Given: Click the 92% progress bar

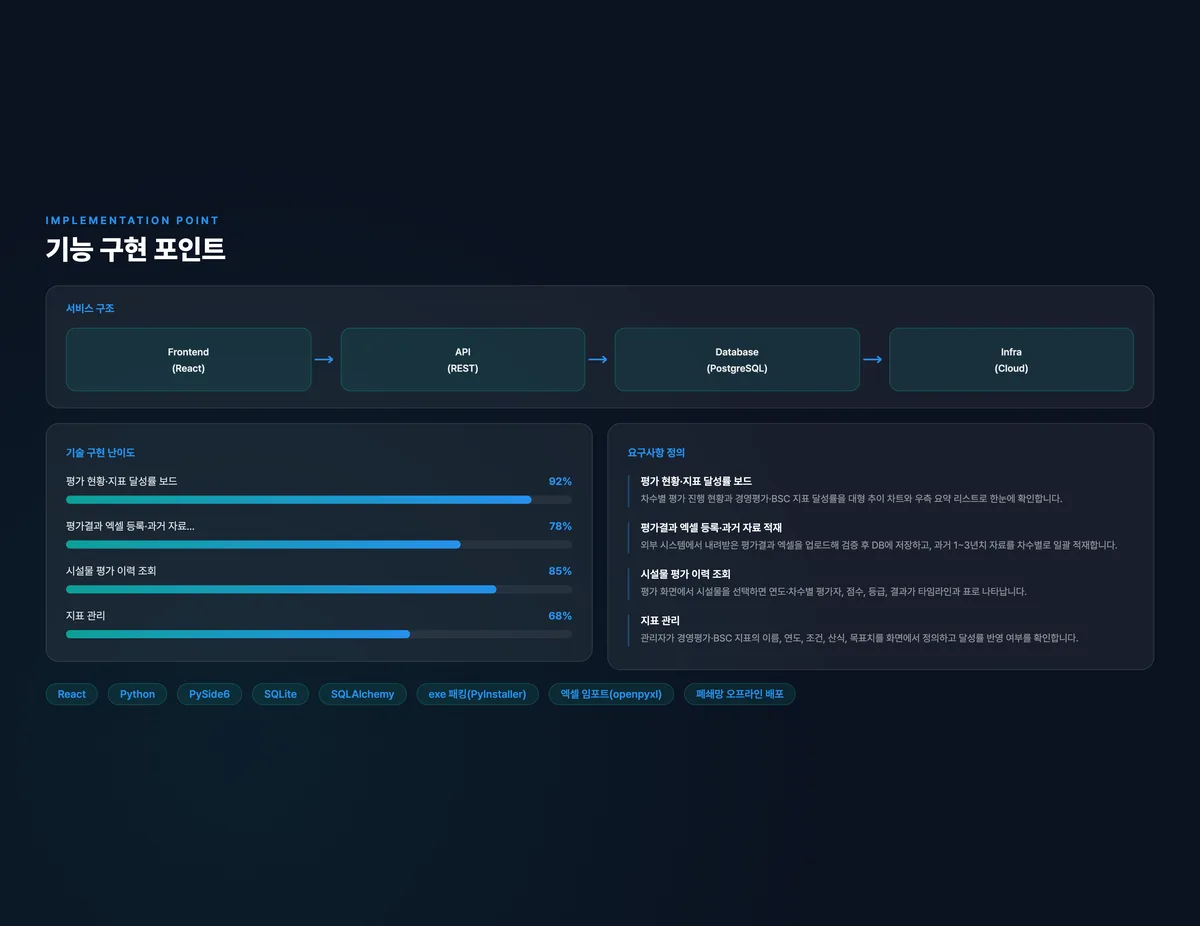Looking at the screenshot, I should click(319, 499).
